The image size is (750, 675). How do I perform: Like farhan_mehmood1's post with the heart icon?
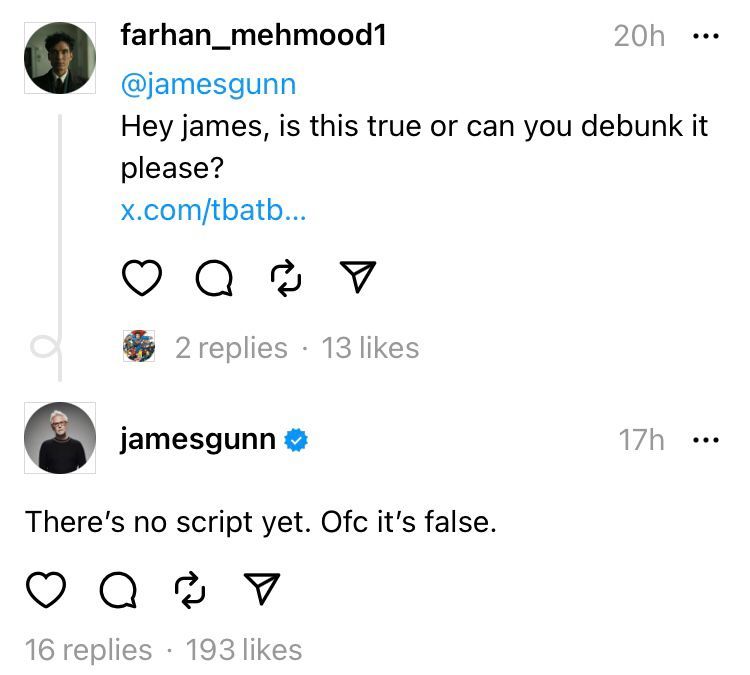click(x=141, y=279)
